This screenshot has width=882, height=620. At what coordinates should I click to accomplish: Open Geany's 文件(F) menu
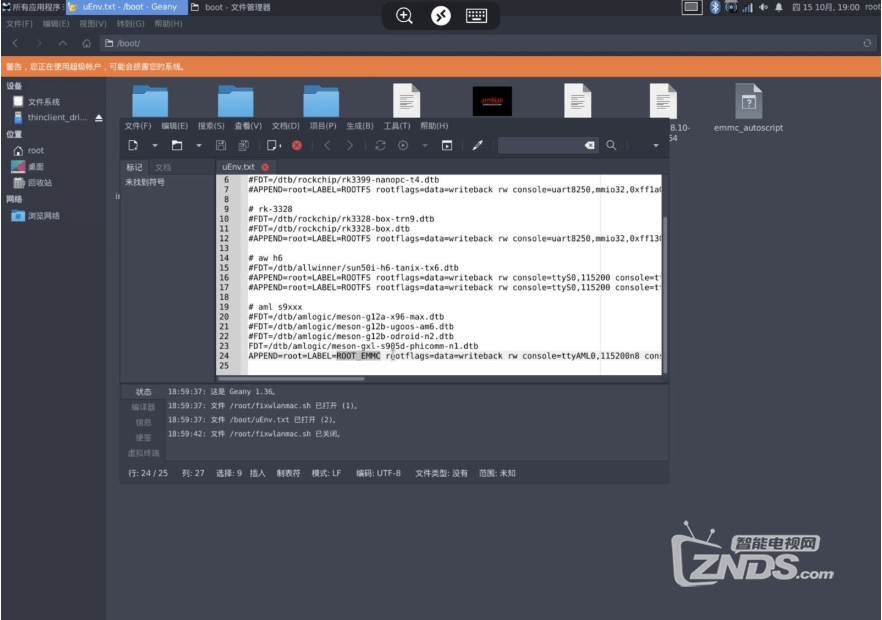(138, 126)
